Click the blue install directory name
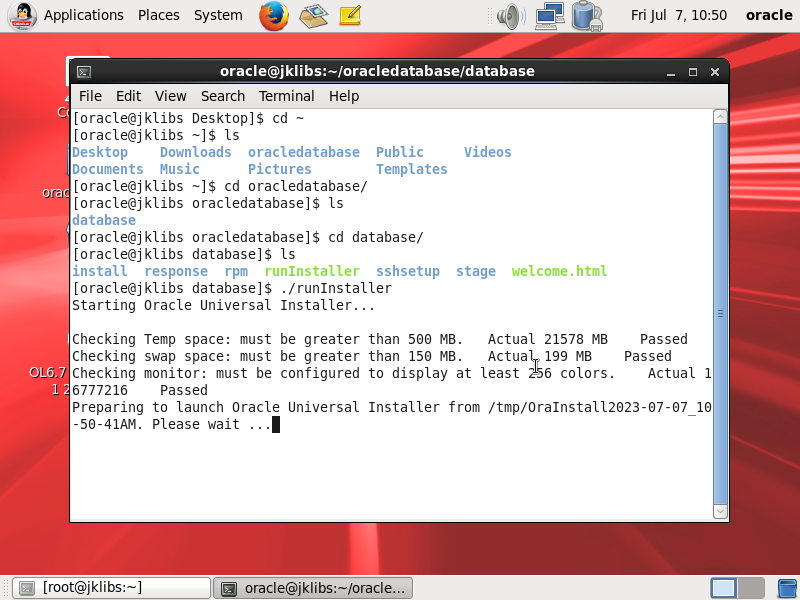This screenshot has height=600, width=800. tap(99, 271)
